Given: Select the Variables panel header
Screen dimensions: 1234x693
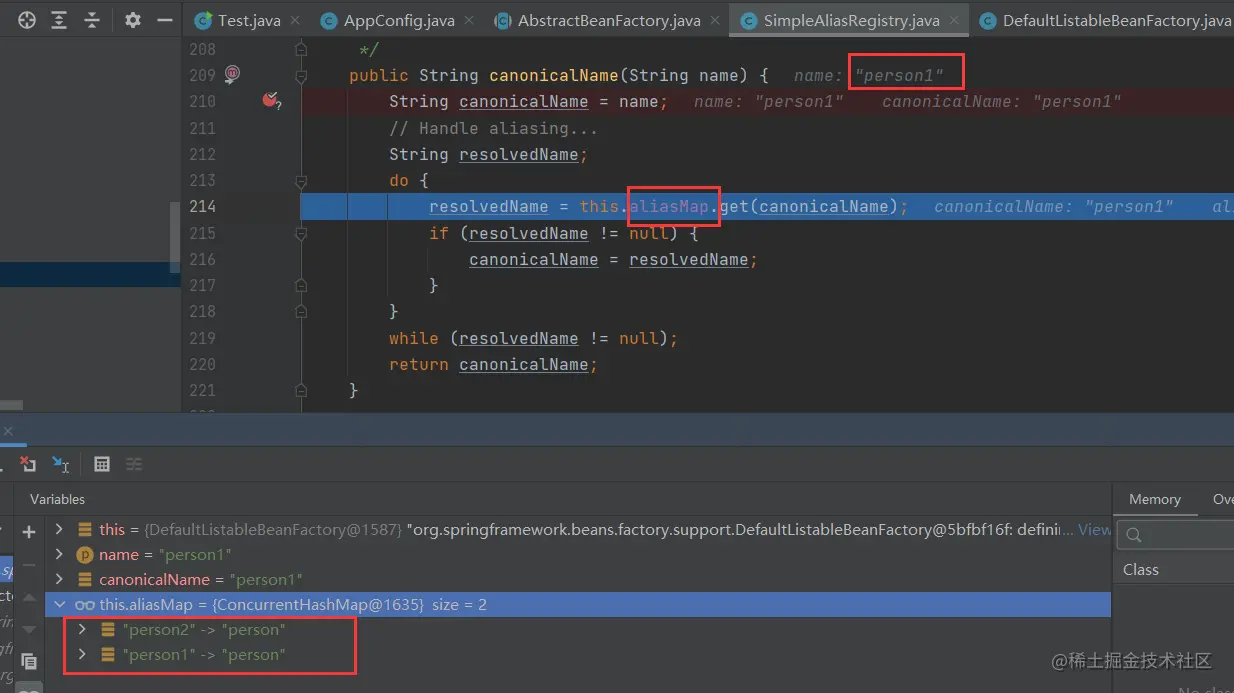Looking at the screenshot, I should pos(57,499).
